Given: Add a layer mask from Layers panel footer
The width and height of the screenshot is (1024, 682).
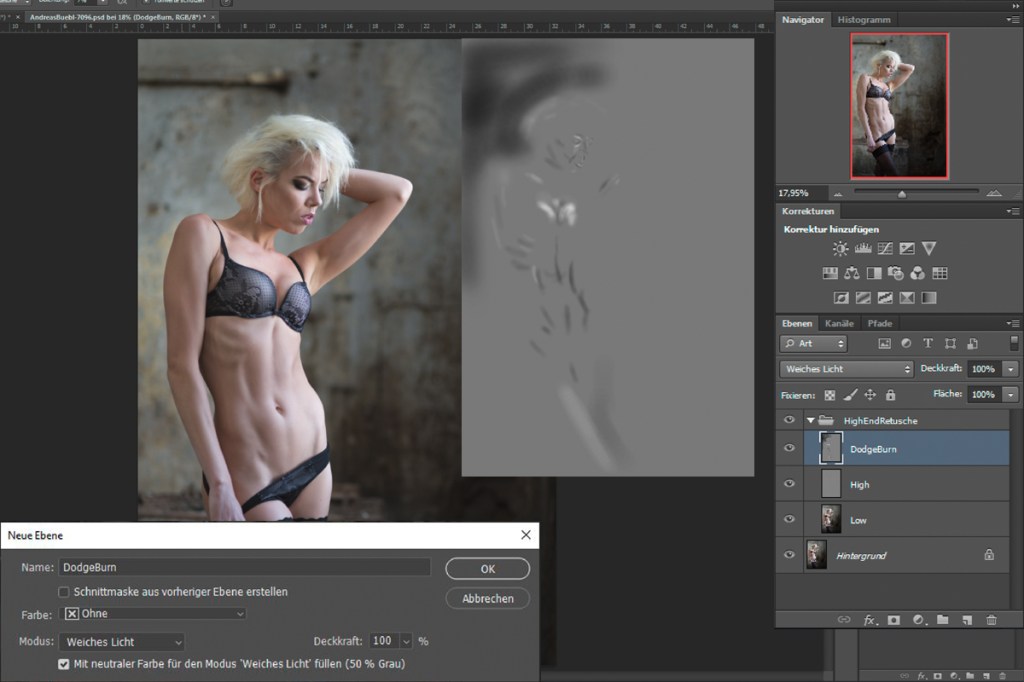Looking at the screenshot, I should tap(893, 620).
